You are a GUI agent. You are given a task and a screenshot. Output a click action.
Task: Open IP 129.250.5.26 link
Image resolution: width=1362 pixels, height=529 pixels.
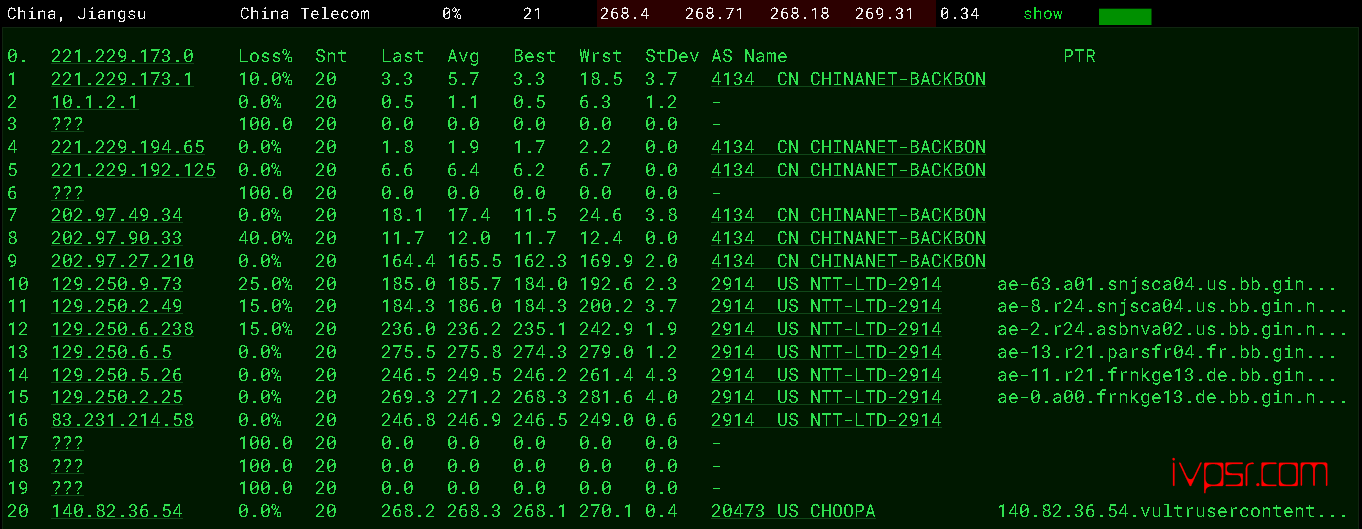117,375
